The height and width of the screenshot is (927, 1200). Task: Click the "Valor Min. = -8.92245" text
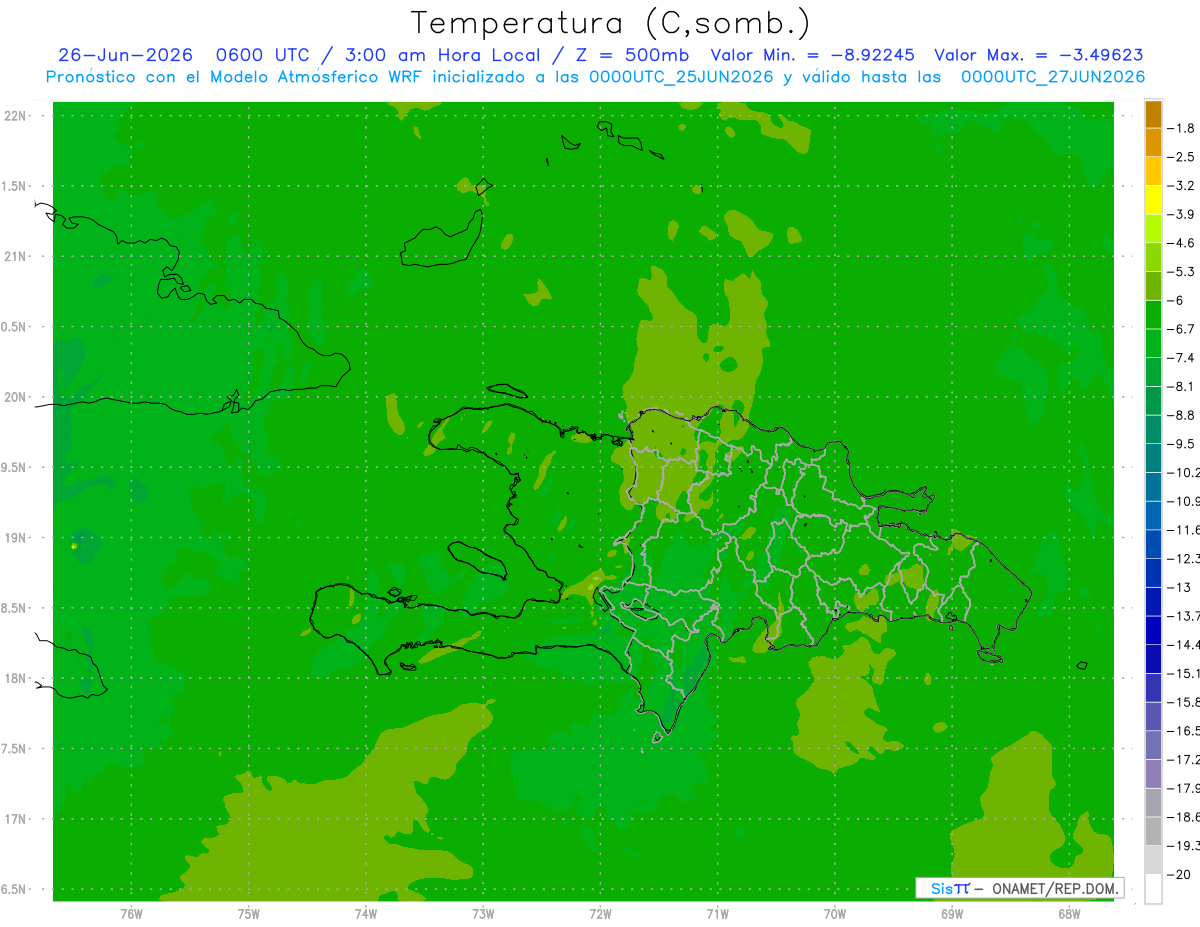click(x=812, y=55)
